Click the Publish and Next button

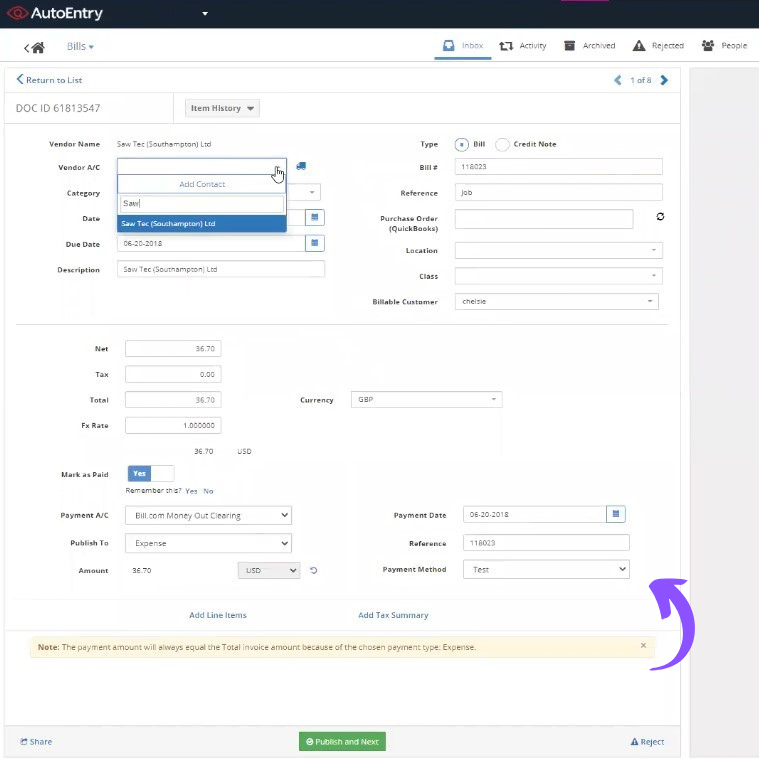click(342, 742)
